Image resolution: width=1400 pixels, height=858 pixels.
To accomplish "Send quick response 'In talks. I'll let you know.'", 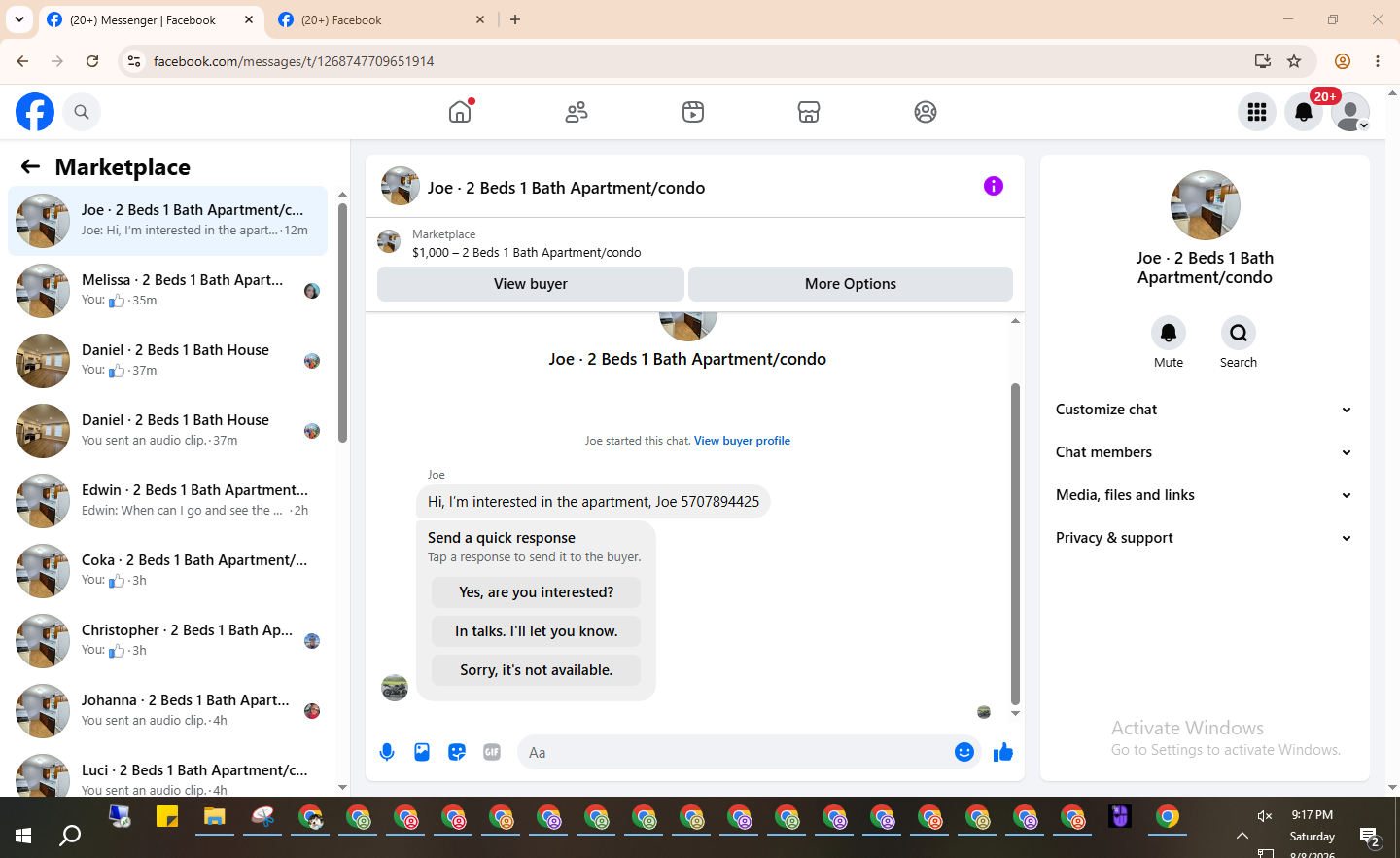I will pyautogui.click(x=537, y=631).
